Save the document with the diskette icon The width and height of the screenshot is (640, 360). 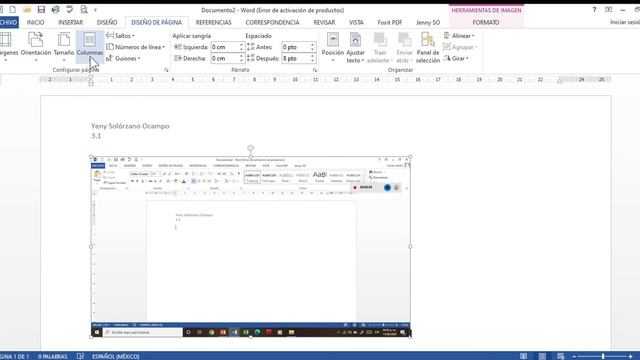click(41, 9)
